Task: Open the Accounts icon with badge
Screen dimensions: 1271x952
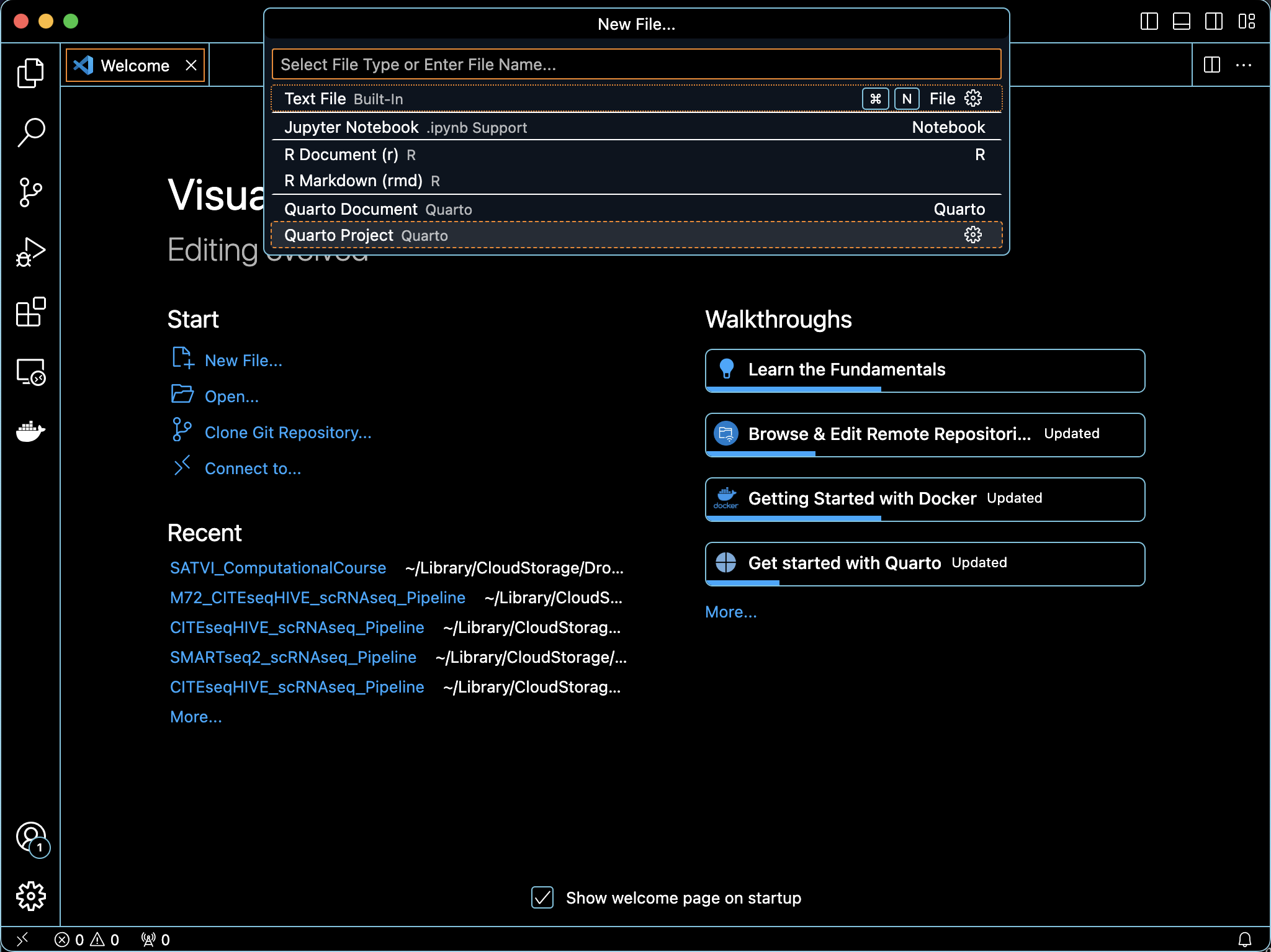Action: click(32, 838)
